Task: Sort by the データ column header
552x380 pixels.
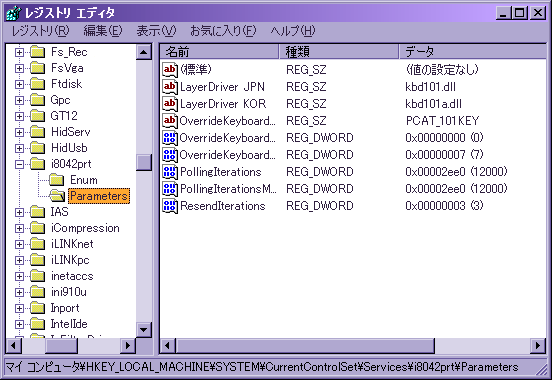Action: click(473, 52)
